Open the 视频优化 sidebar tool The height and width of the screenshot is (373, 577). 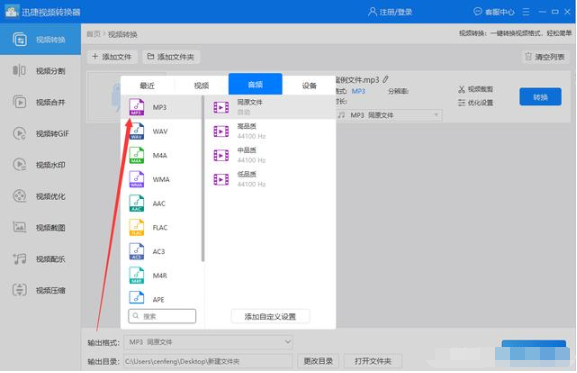40,196
